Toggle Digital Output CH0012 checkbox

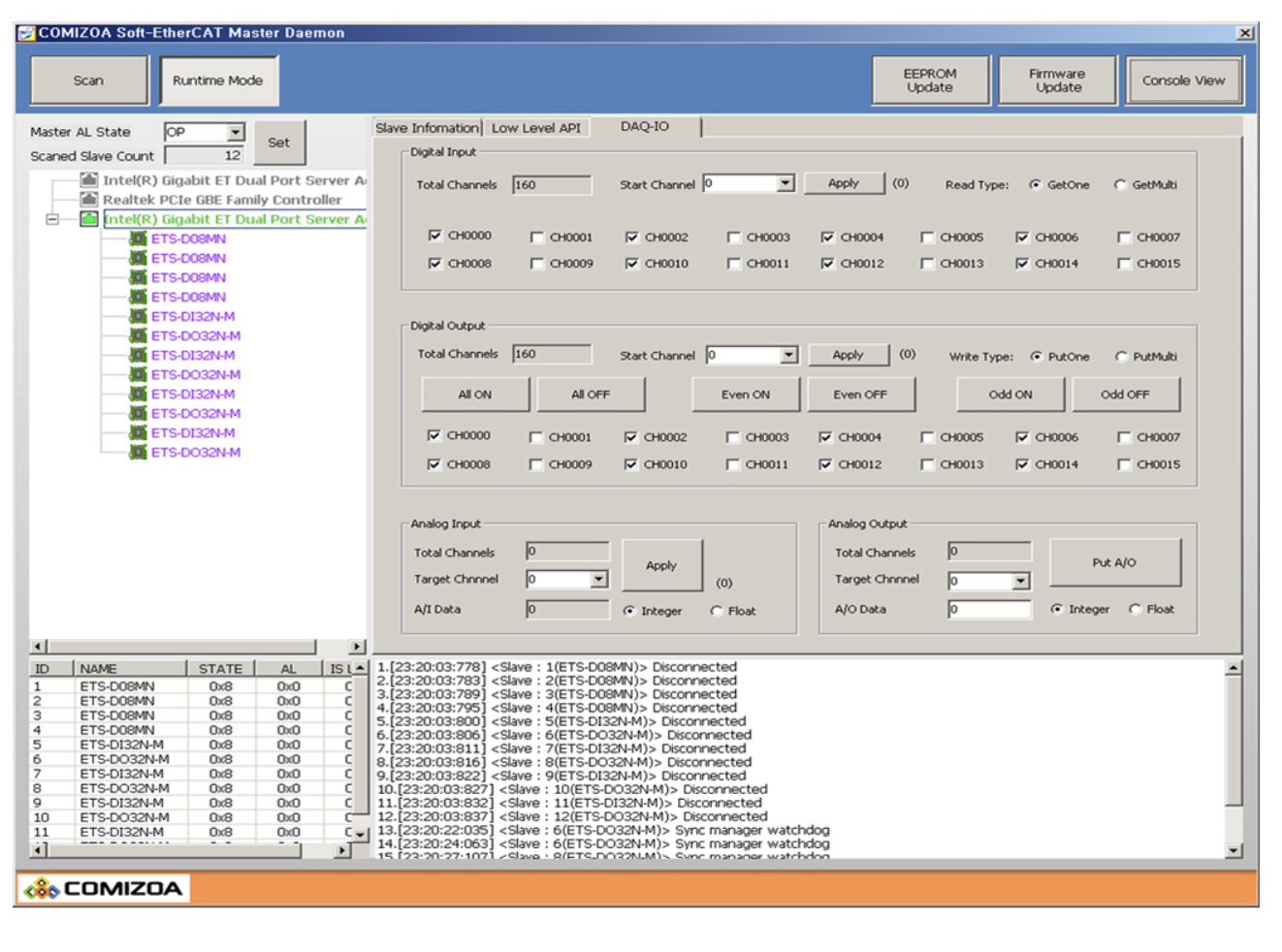pos(824,464)
